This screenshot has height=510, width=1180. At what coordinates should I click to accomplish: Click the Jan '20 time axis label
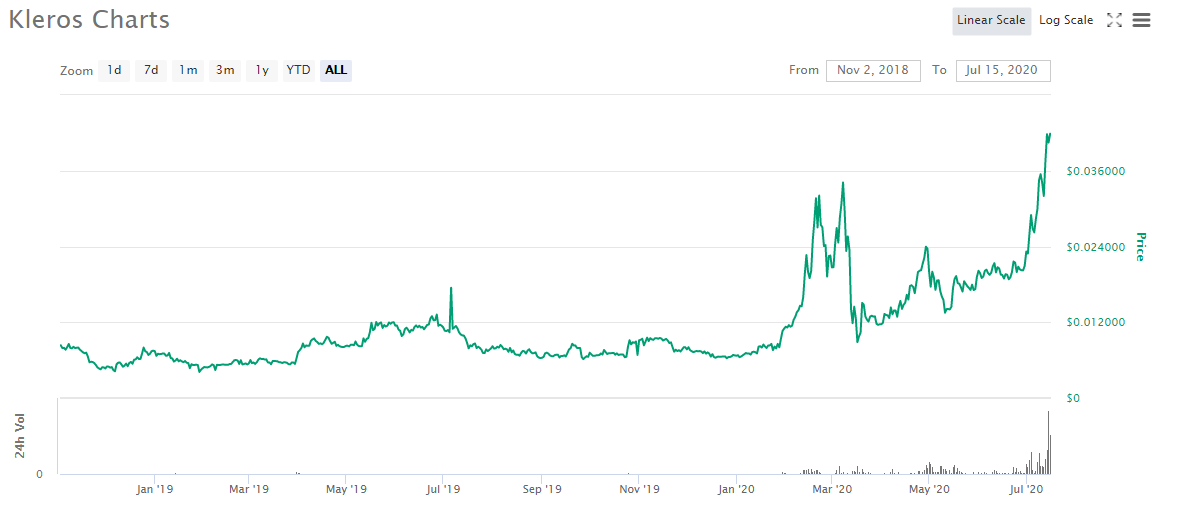(737, 490)
